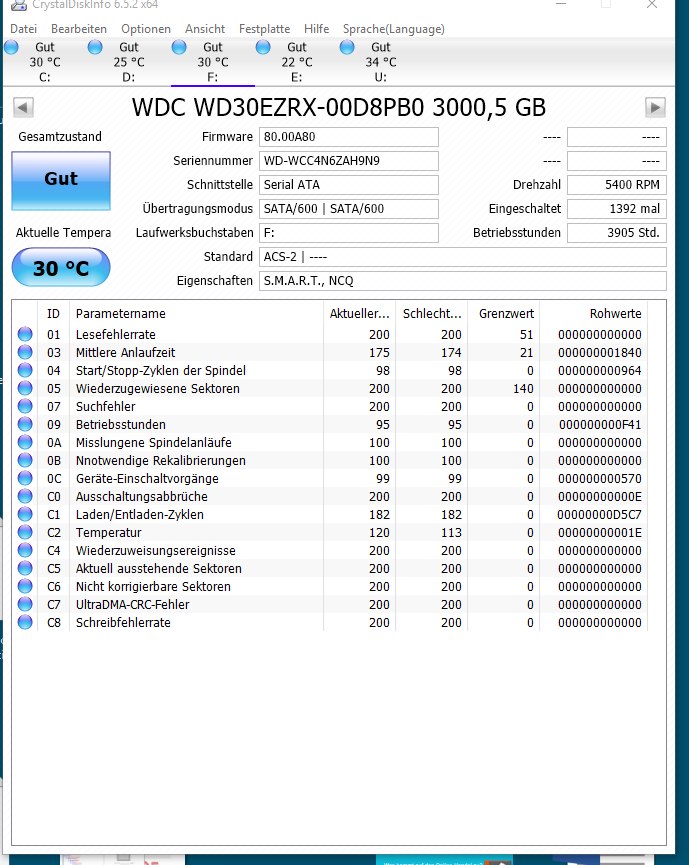Image resolution: width=689 pixels, height=865 pixels.
Task: Click status orb for Ausschaltungsabbrüche row
Action: point(25,496)
